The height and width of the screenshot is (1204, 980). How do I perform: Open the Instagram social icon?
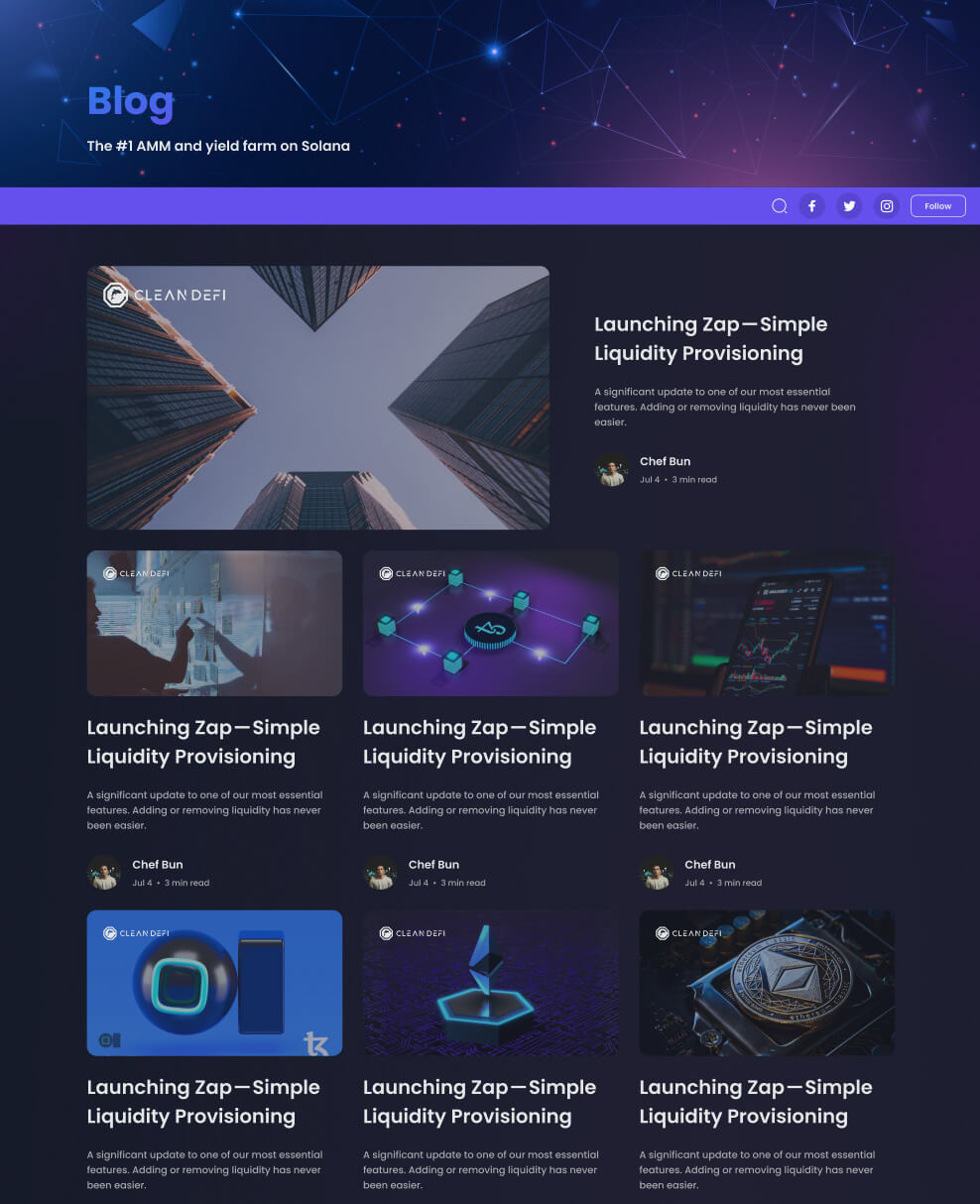tap(887, 206)
